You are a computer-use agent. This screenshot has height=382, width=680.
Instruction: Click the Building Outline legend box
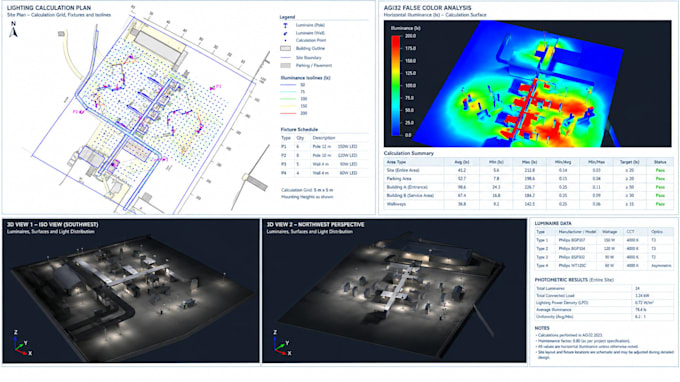click(x=285, y=49)
